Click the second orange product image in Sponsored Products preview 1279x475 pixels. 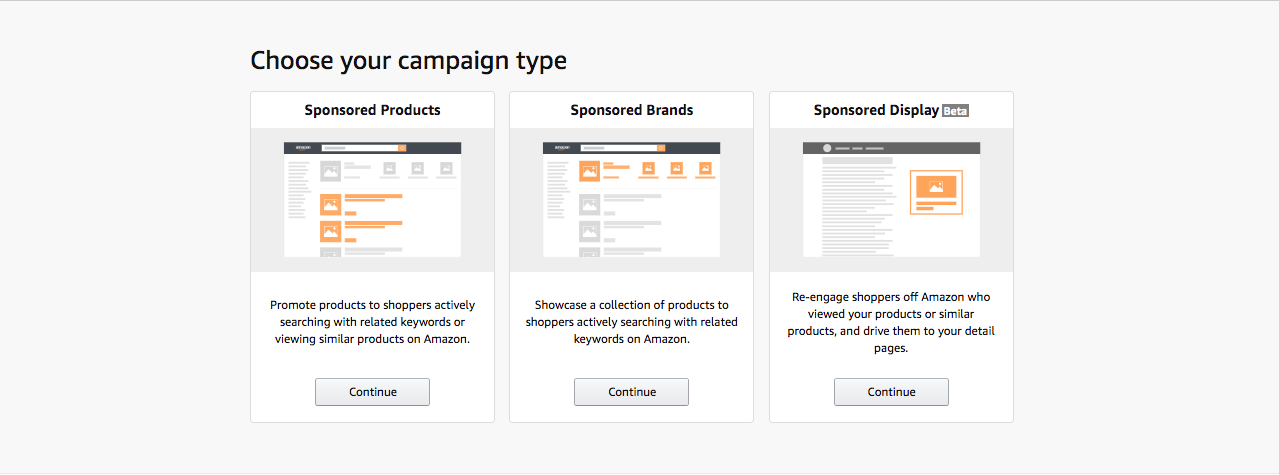pyautogui.click(x=330, y=231)
